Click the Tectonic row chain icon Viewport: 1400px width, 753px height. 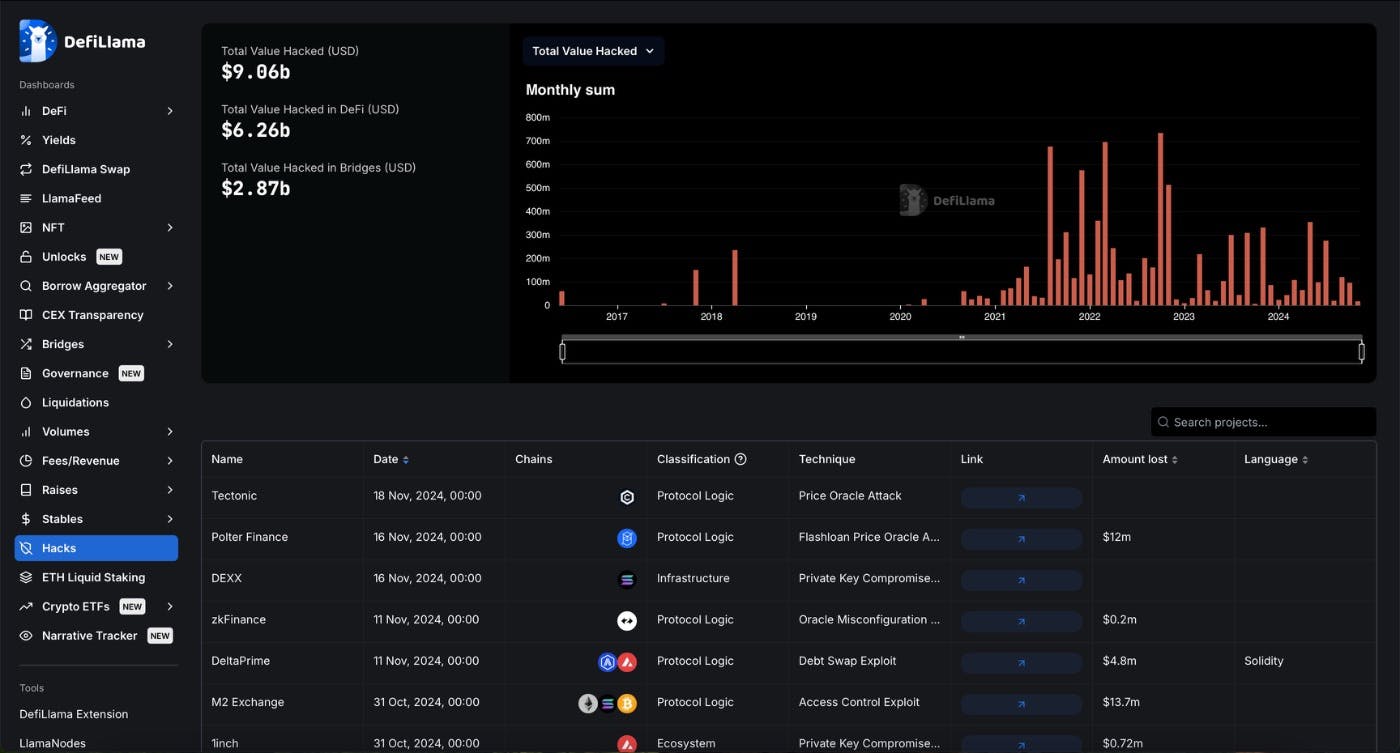(x=627, y=497)
